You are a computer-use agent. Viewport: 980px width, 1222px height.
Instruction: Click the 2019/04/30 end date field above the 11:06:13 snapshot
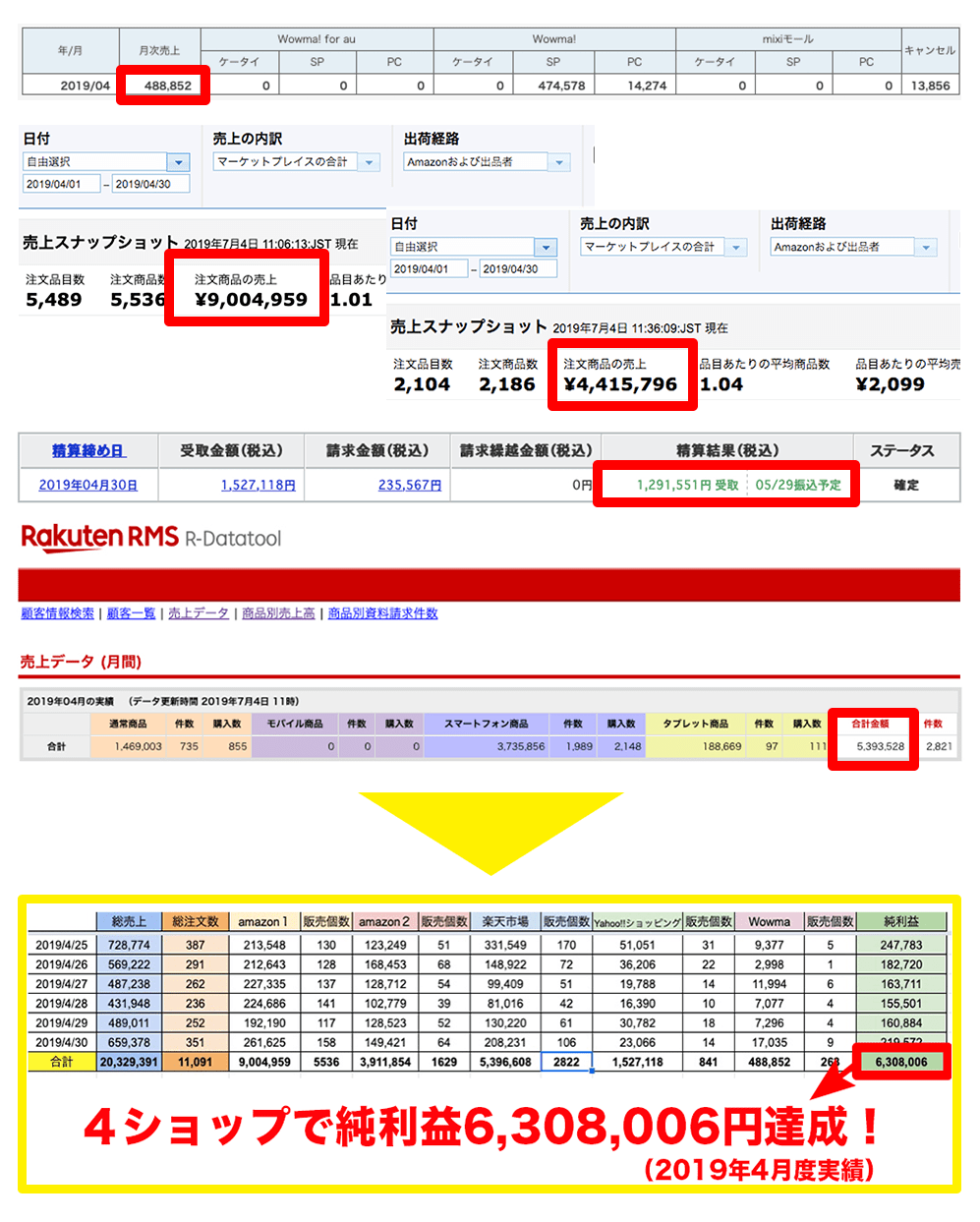(x=150, y=184)
